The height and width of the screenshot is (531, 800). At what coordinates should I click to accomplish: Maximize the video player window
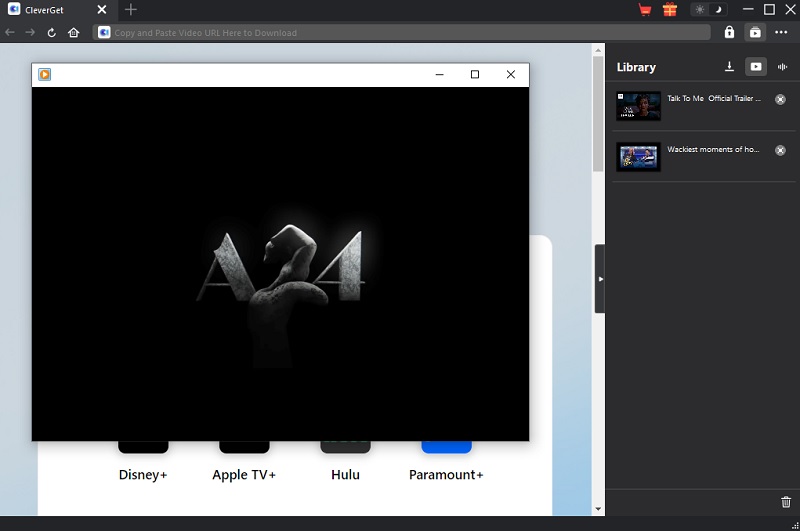(x=474, y=74)
